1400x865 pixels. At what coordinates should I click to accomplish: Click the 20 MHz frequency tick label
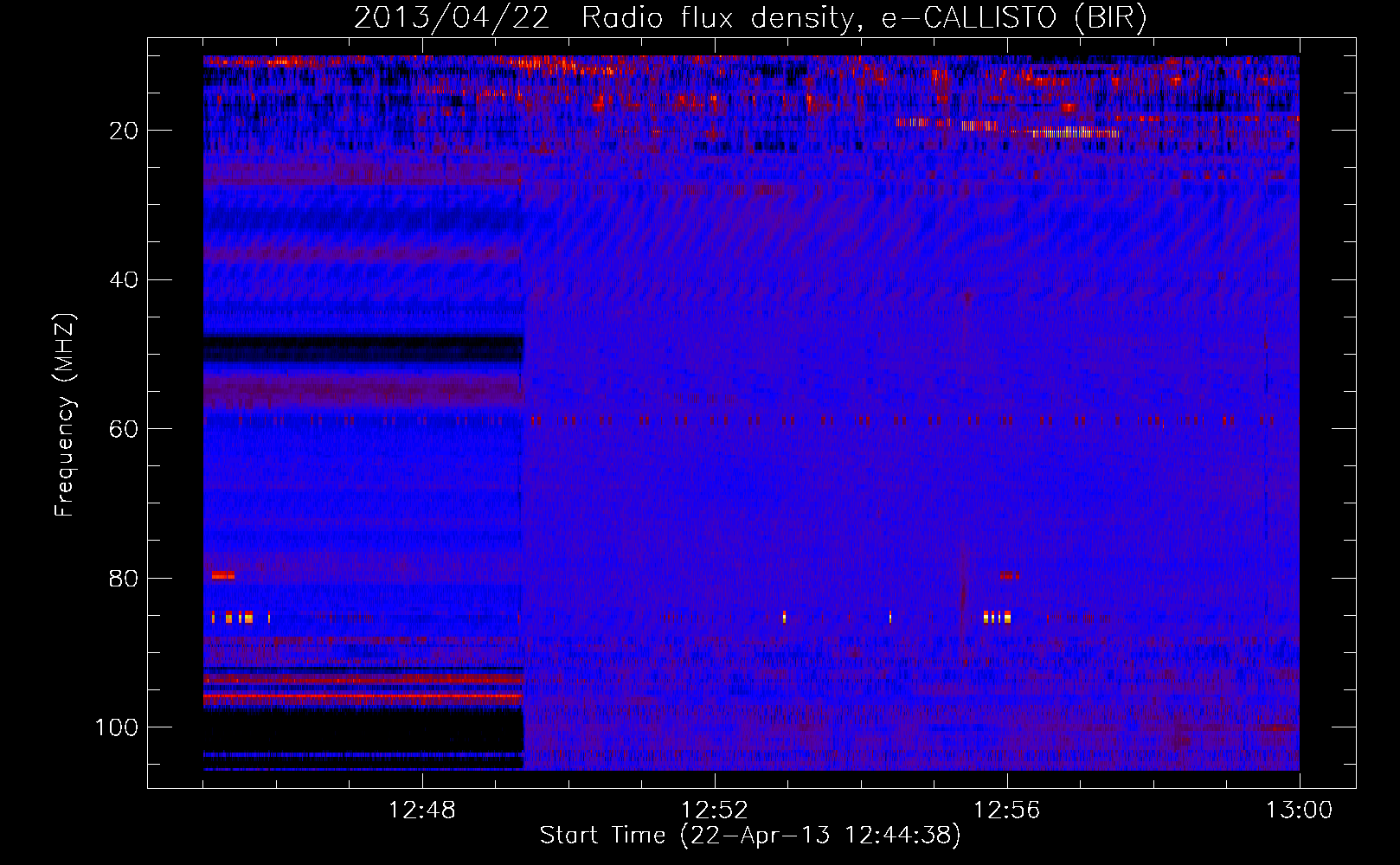[124, 131]
